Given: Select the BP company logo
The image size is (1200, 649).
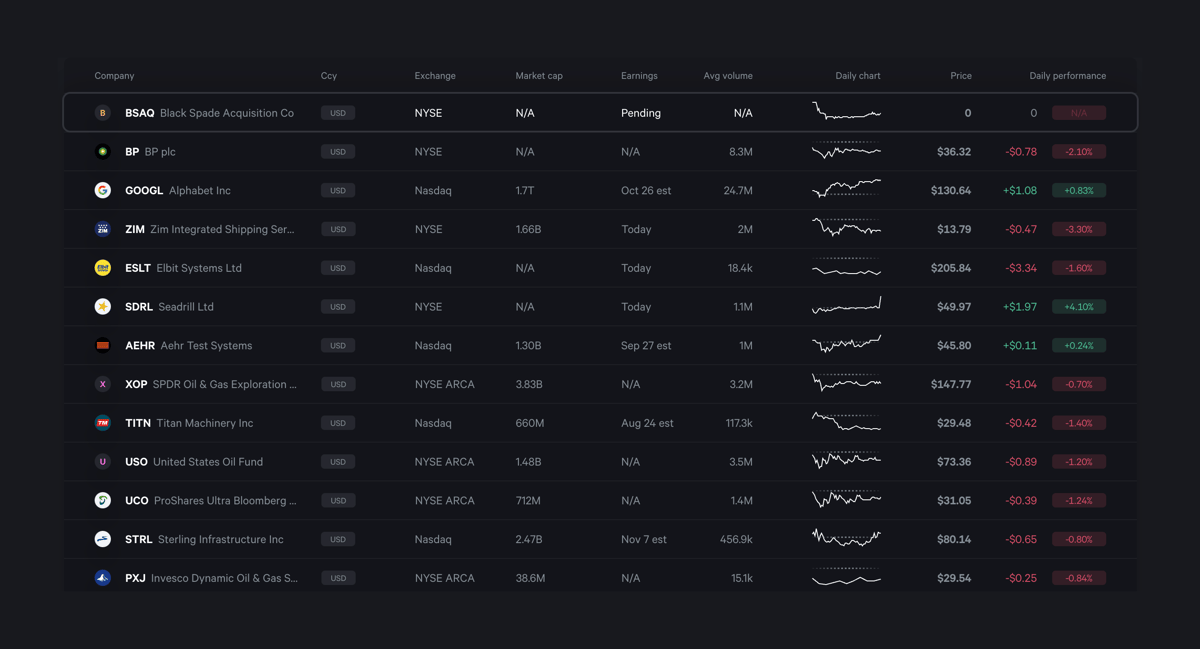Looking at the screenshot, I should point(103,151).
